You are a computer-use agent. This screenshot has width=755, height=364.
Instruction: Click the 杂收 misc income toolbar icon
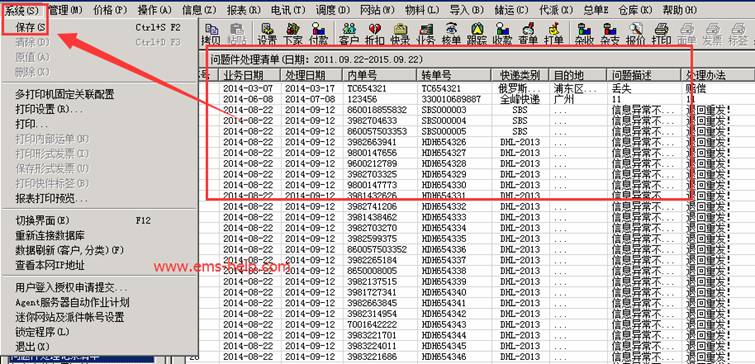pyautogui.click(x=585, y=34)
